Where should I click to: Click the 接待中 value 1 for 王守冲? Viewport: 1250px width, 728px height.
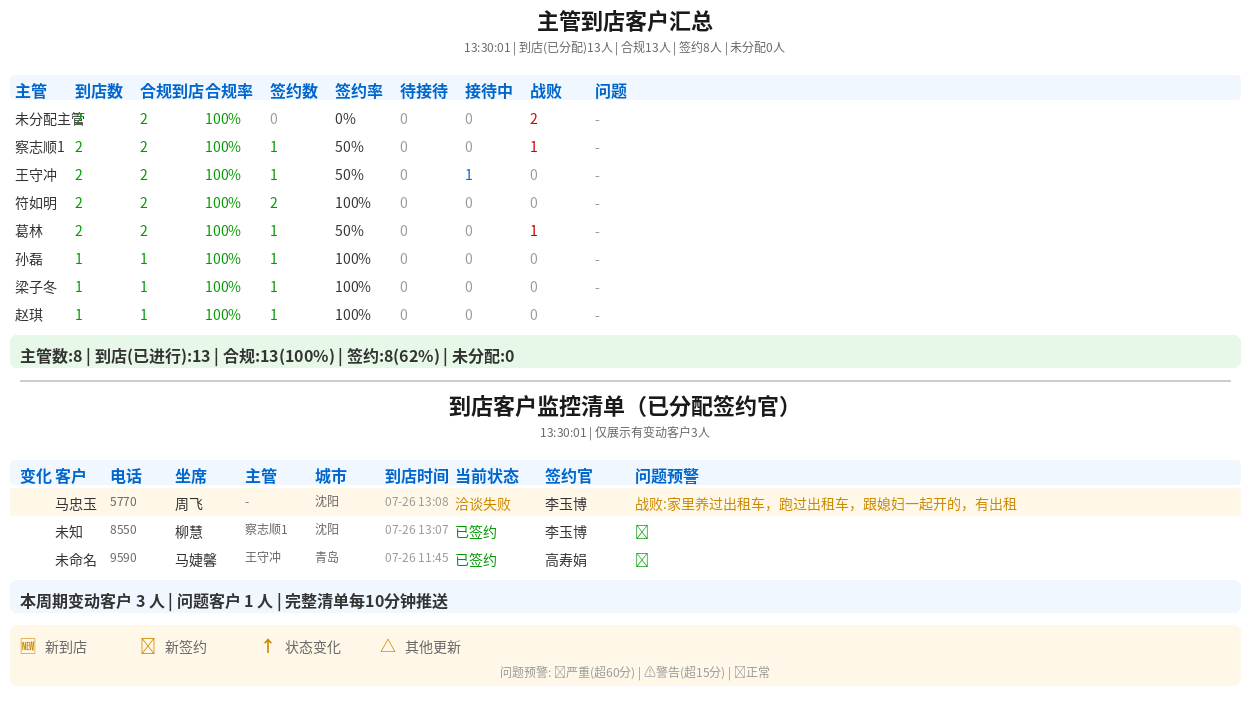pos(469,175)
